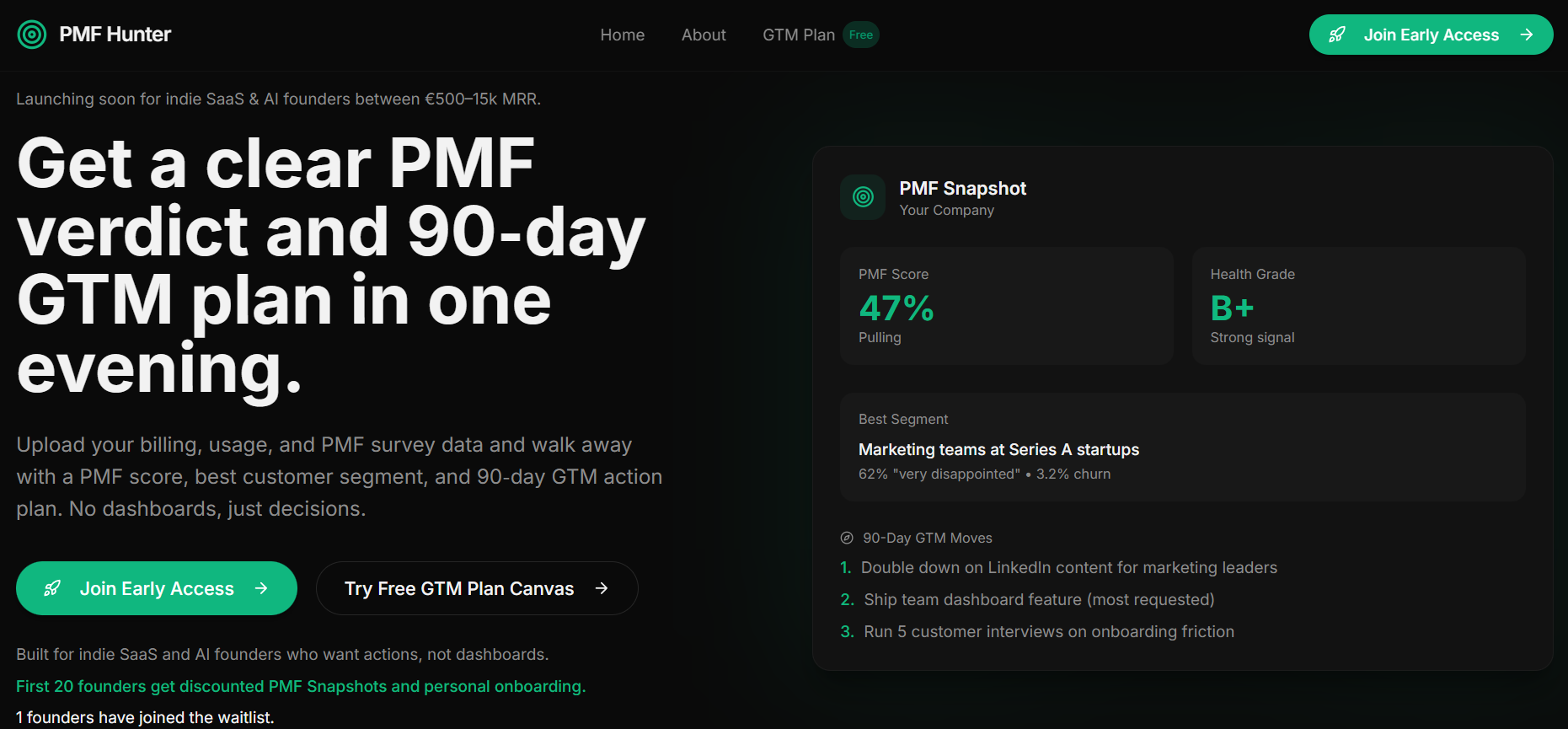
Task: Click the compass icon beside 90-Day GTM Moves
Action: (x=846, y=538)
